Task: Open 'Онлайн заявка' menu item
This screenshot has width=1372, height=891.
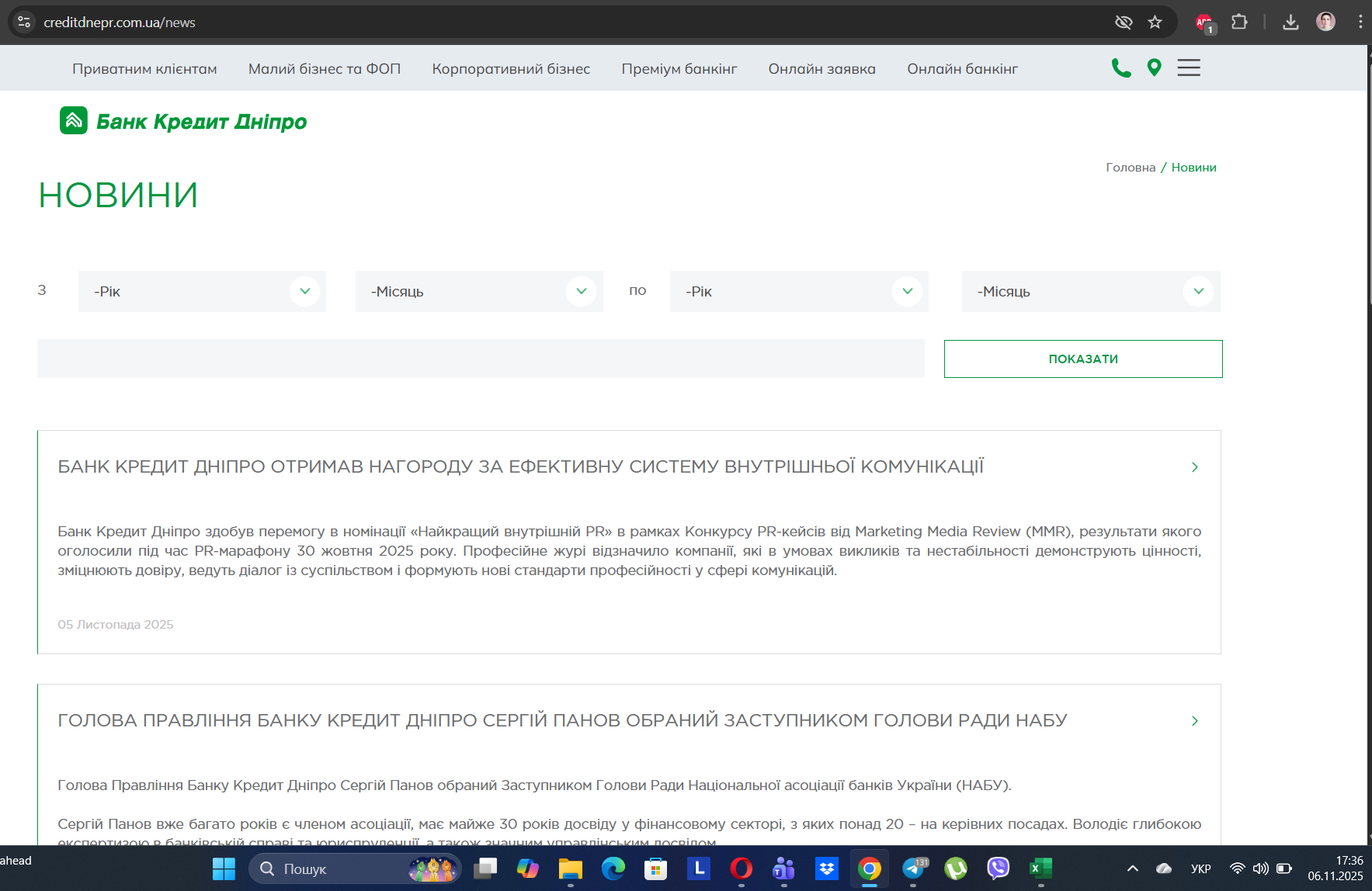Action: pos(822,69)
